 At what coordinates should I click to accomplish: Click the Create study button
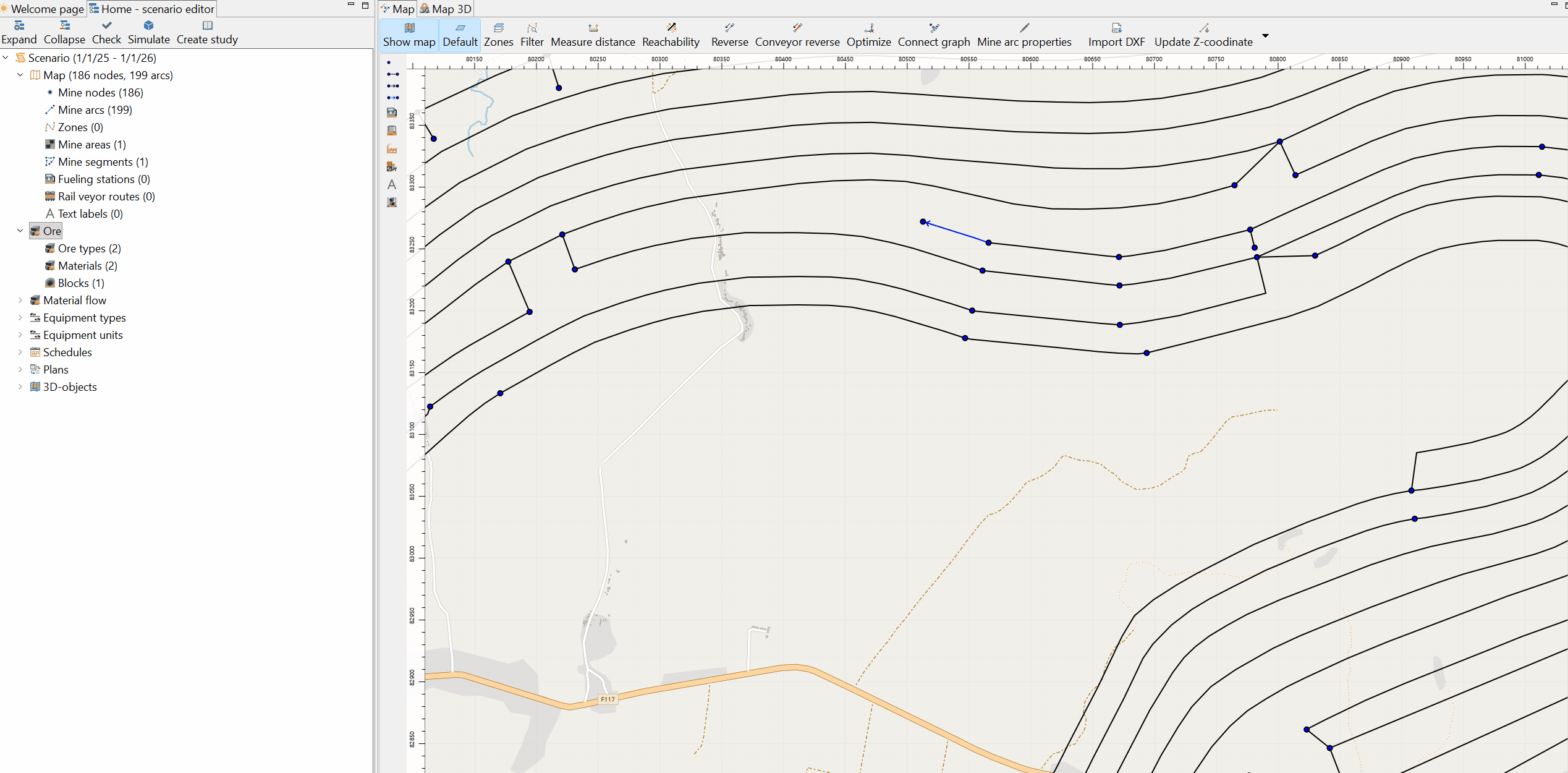[x=207, y=32]
